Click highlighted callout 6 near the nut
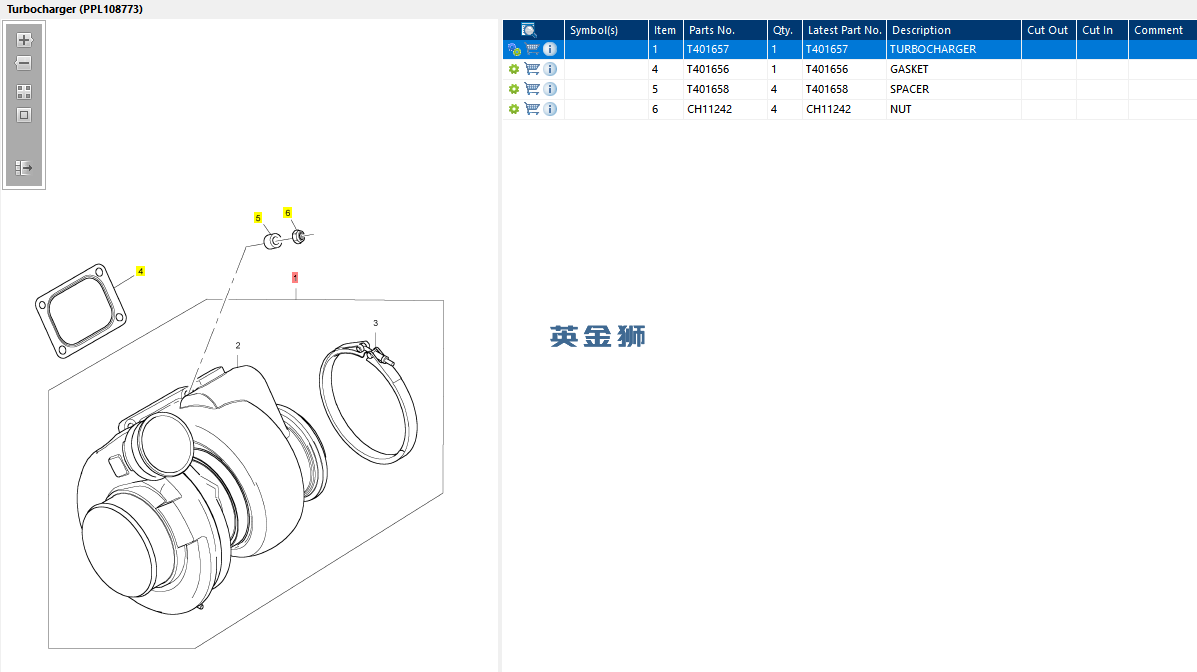The height and width of the screenshot is (672, 1197). (287, 212)
